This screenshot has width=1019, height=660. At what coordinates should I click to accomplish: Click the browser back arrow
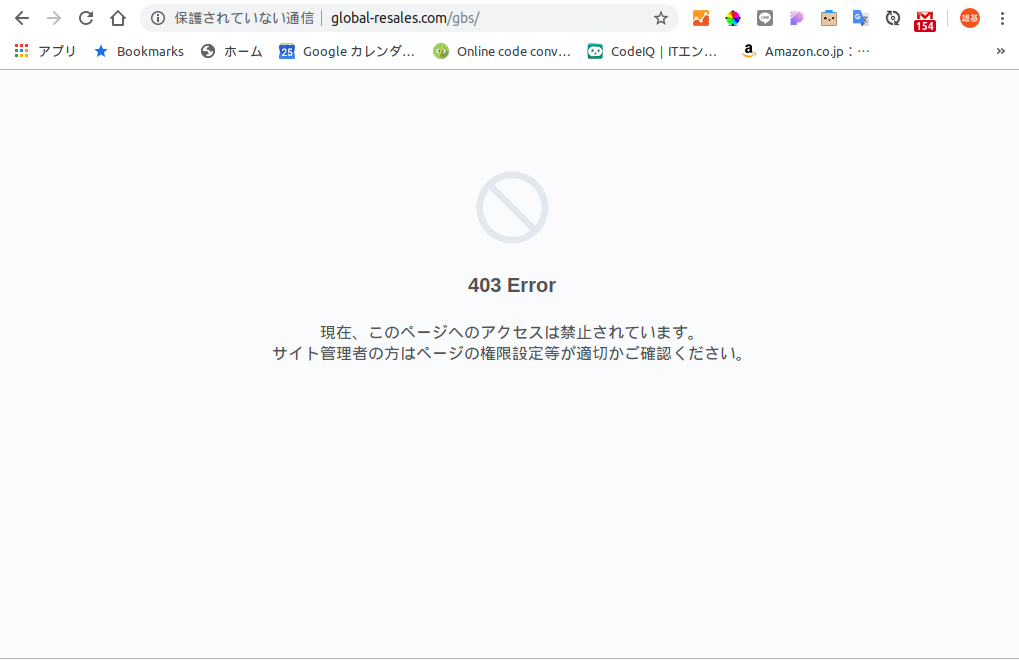pyautogui.click(x=22, y=18)
